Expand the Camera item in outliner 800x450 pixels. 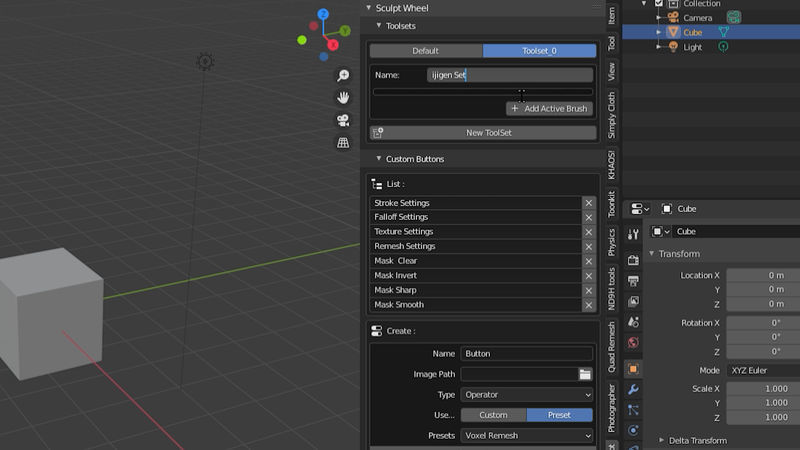(659, 17)
